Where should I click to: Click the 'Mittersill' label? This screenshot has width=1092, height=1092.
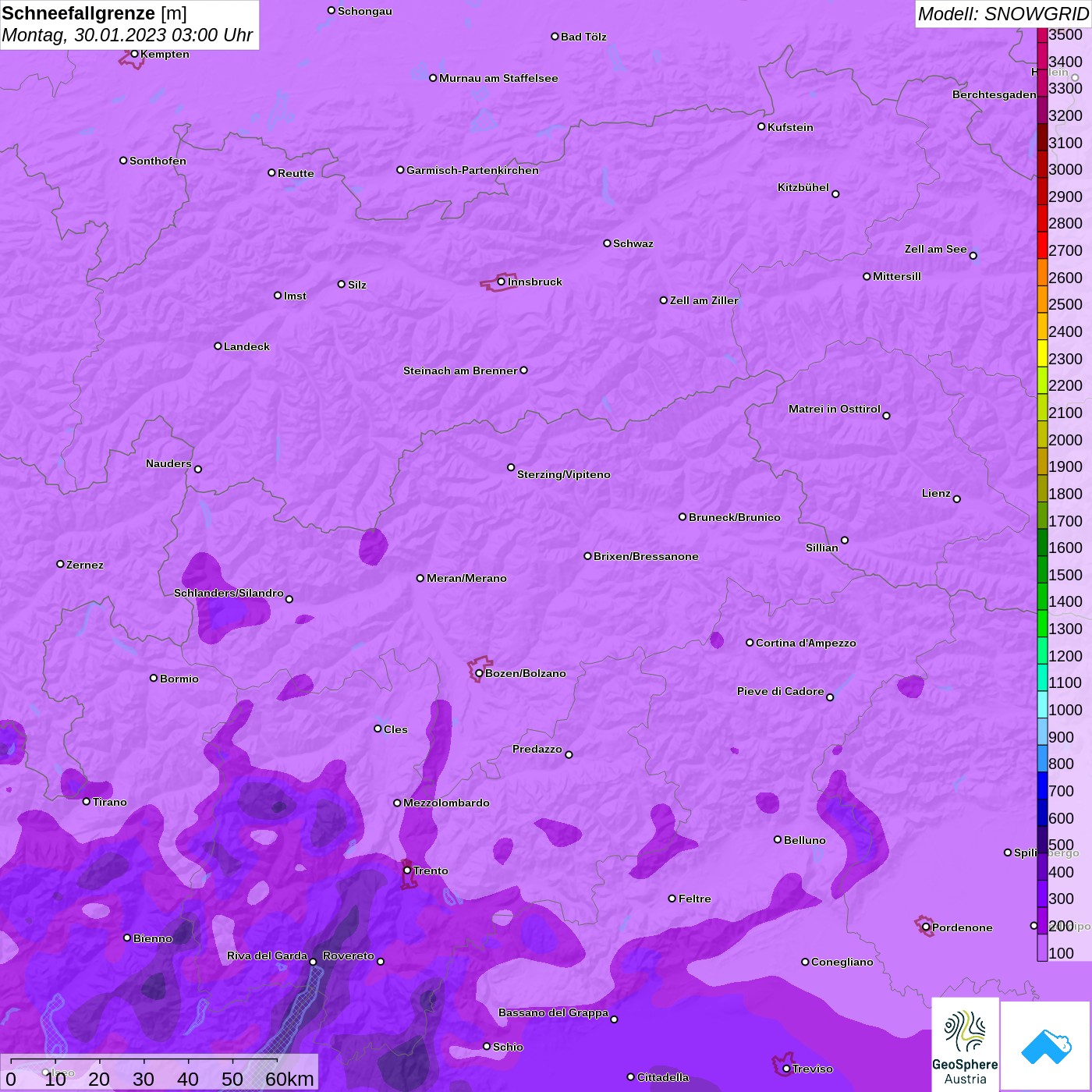tap(897, 276)
